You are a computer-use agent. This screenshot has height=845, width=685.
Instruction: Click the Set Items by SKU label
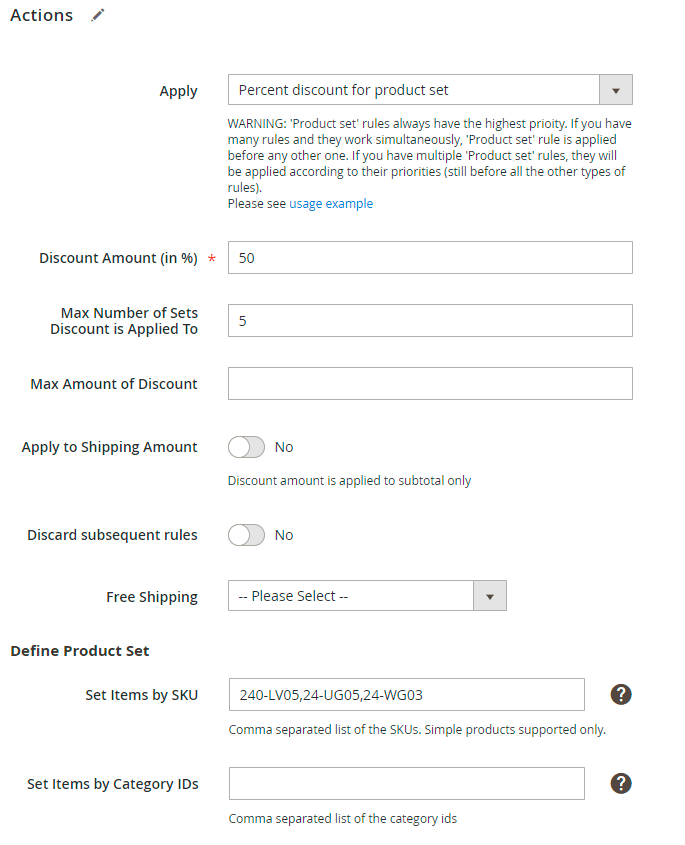[141, 695]
